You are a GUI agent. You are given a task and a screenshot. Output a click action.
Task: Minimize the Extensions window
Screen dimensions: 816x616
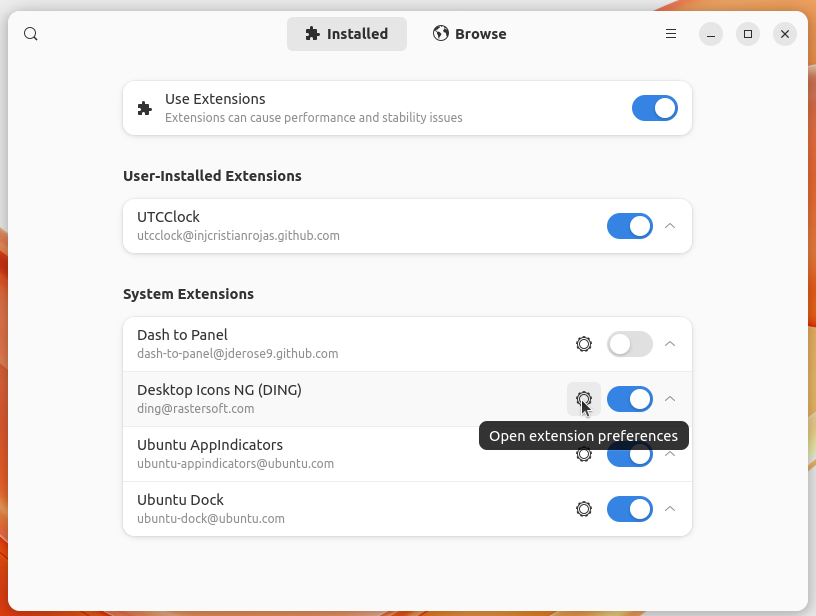[x=711, y=34]
